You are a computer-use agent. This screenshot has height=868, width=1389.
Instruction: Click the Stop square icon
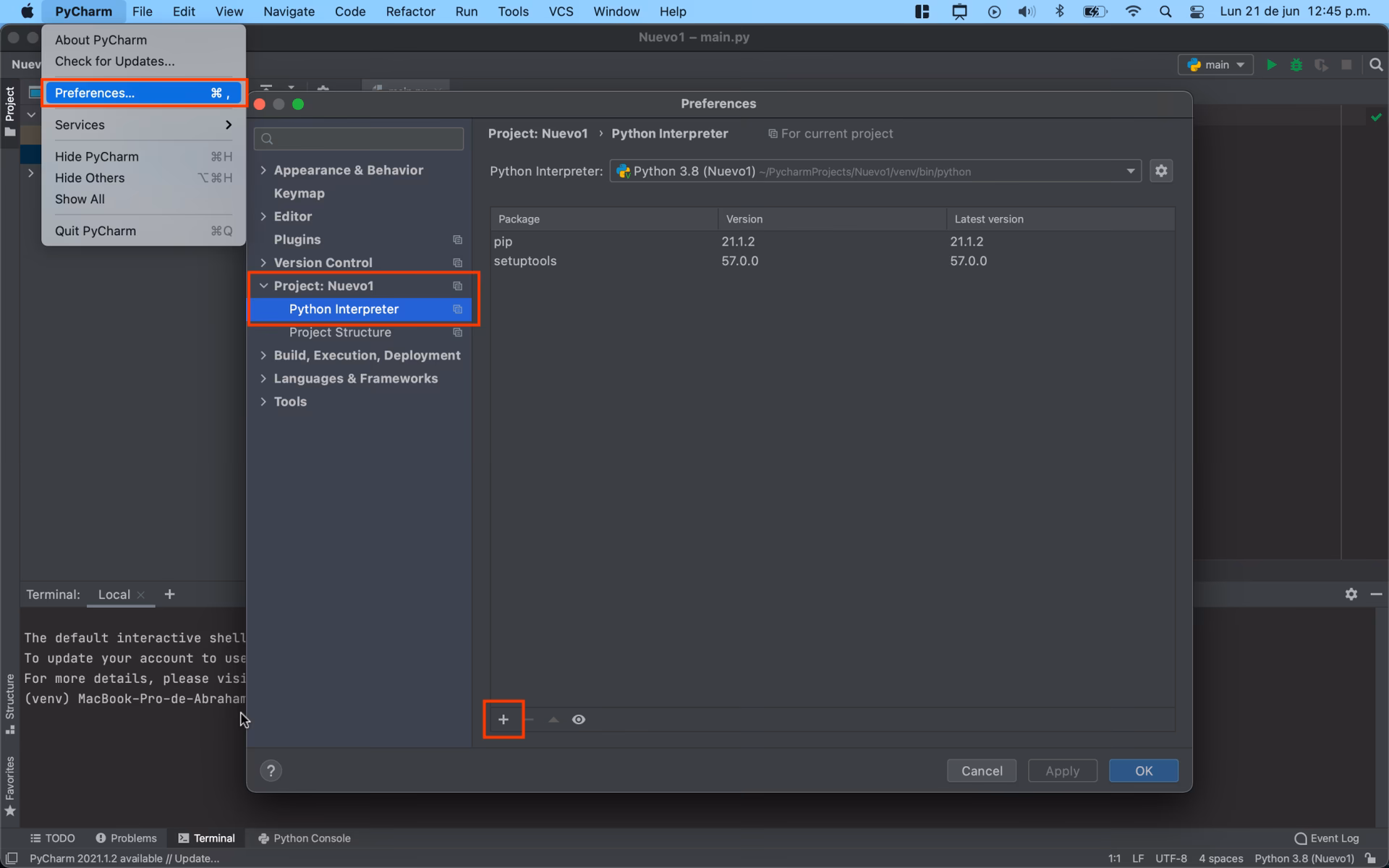(1346, 64)
